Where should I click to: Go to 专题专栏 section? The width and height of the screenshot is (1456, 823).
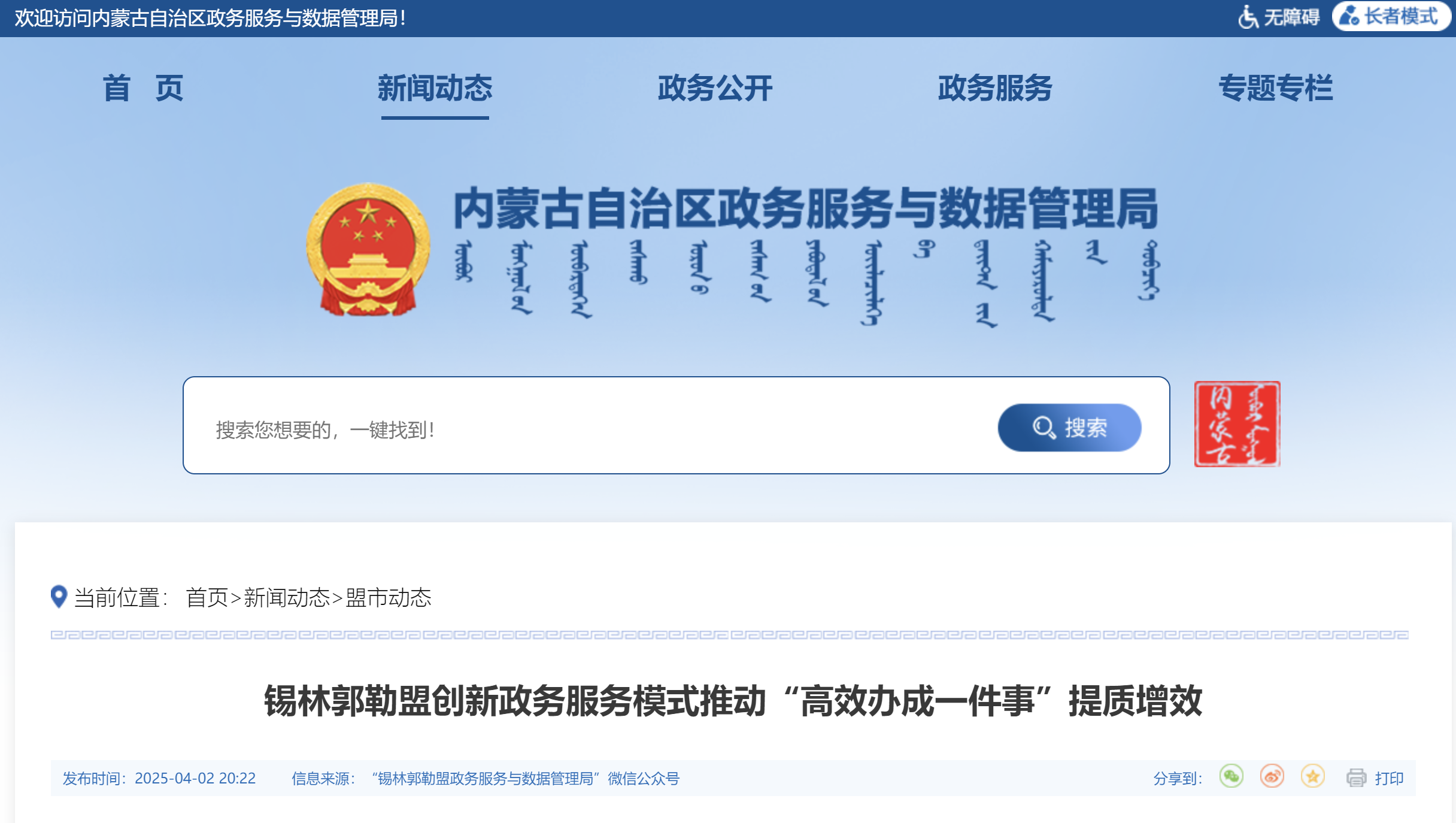tap(1275, 88)
